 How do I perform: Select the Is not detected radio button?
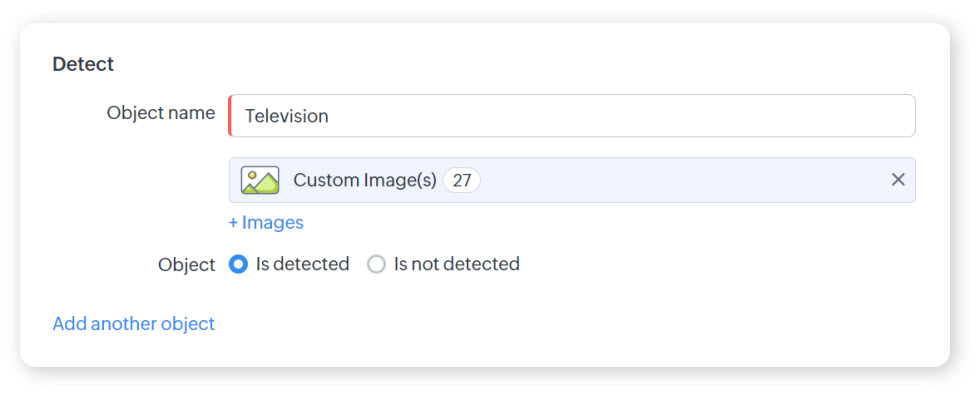[376, 265]
